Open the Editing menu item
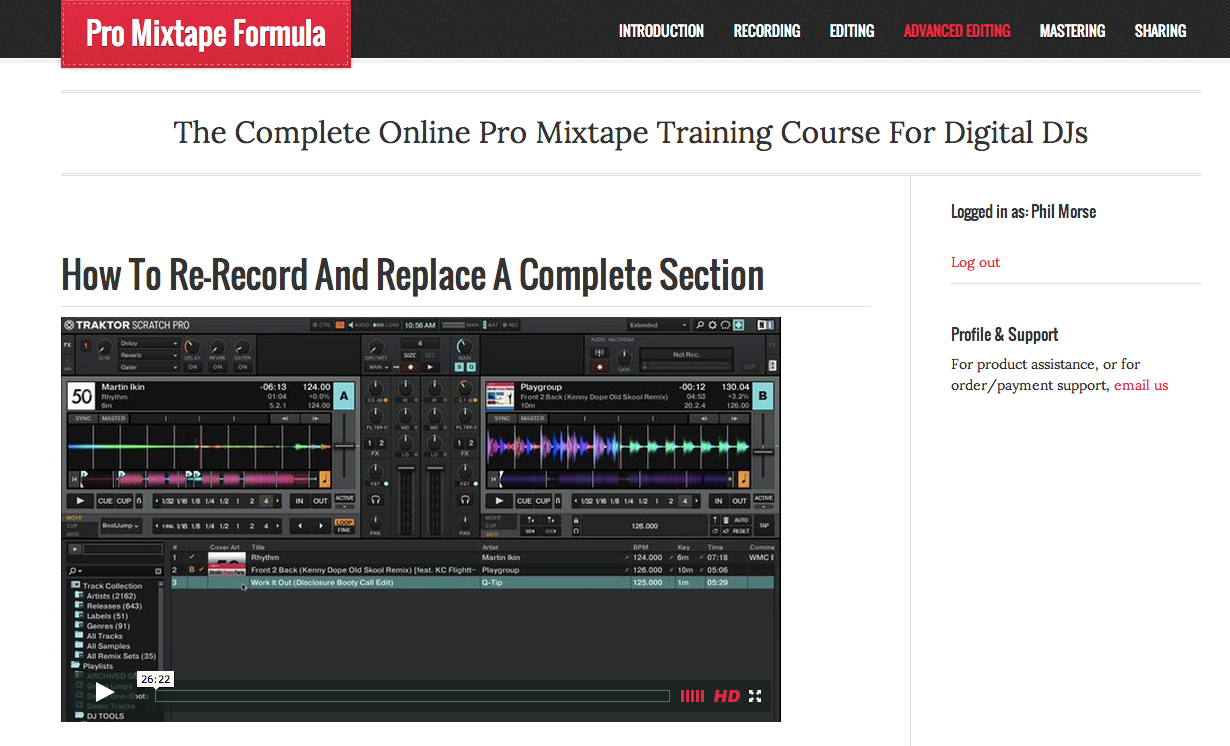Image resolution: width=1230 pixels, height=746 pixels. tap(852, 31)
